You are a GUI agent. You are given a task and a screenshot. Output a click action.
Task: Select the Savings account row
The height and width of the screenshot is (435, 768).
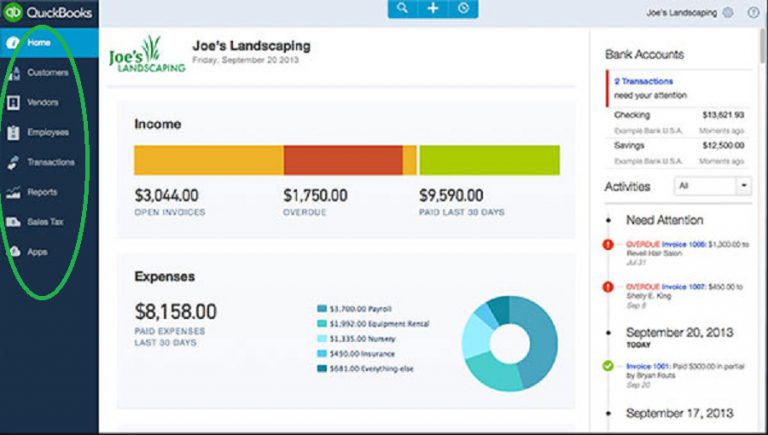coord(679,153)
